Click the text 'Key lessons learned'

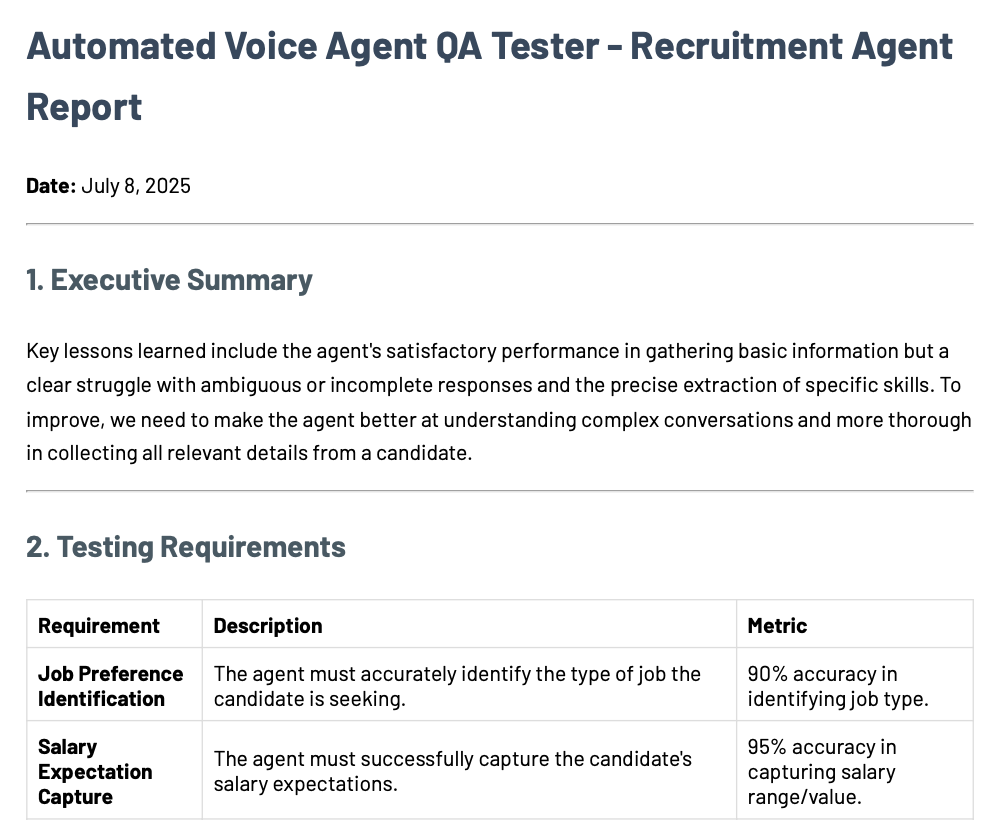click(116, 351)
